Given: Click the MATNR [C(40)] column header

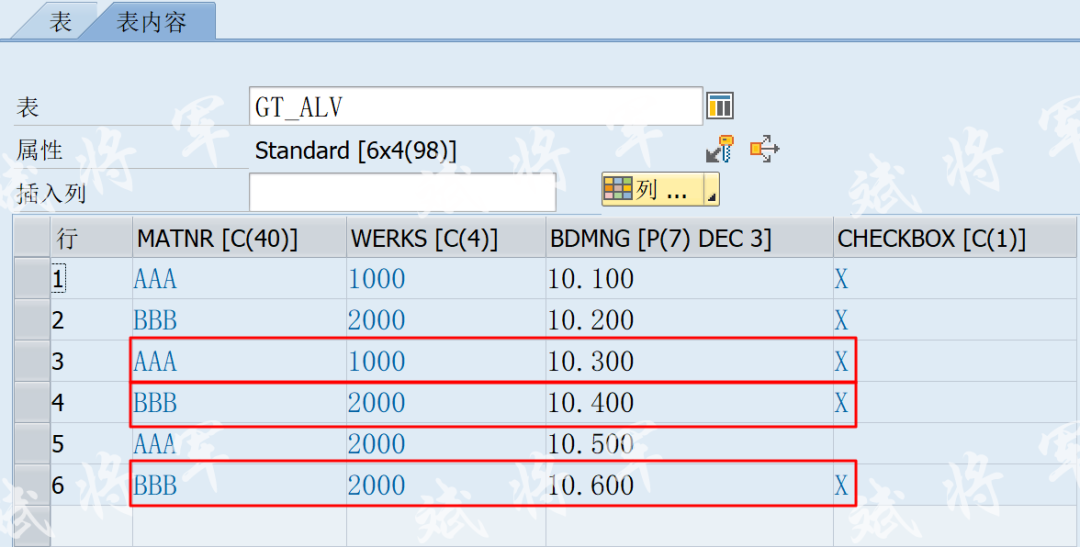Looking at the screenshot, I should point(239,238).
